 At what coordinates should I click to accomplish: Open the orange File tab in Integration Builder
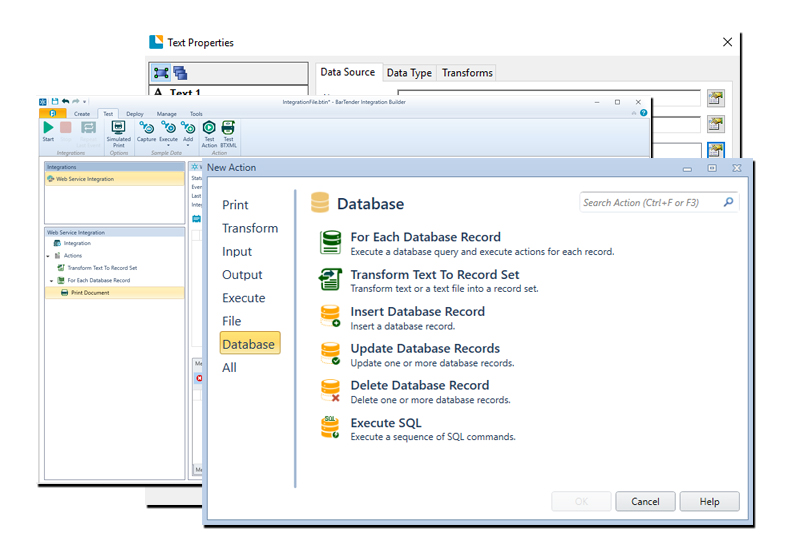53,113
